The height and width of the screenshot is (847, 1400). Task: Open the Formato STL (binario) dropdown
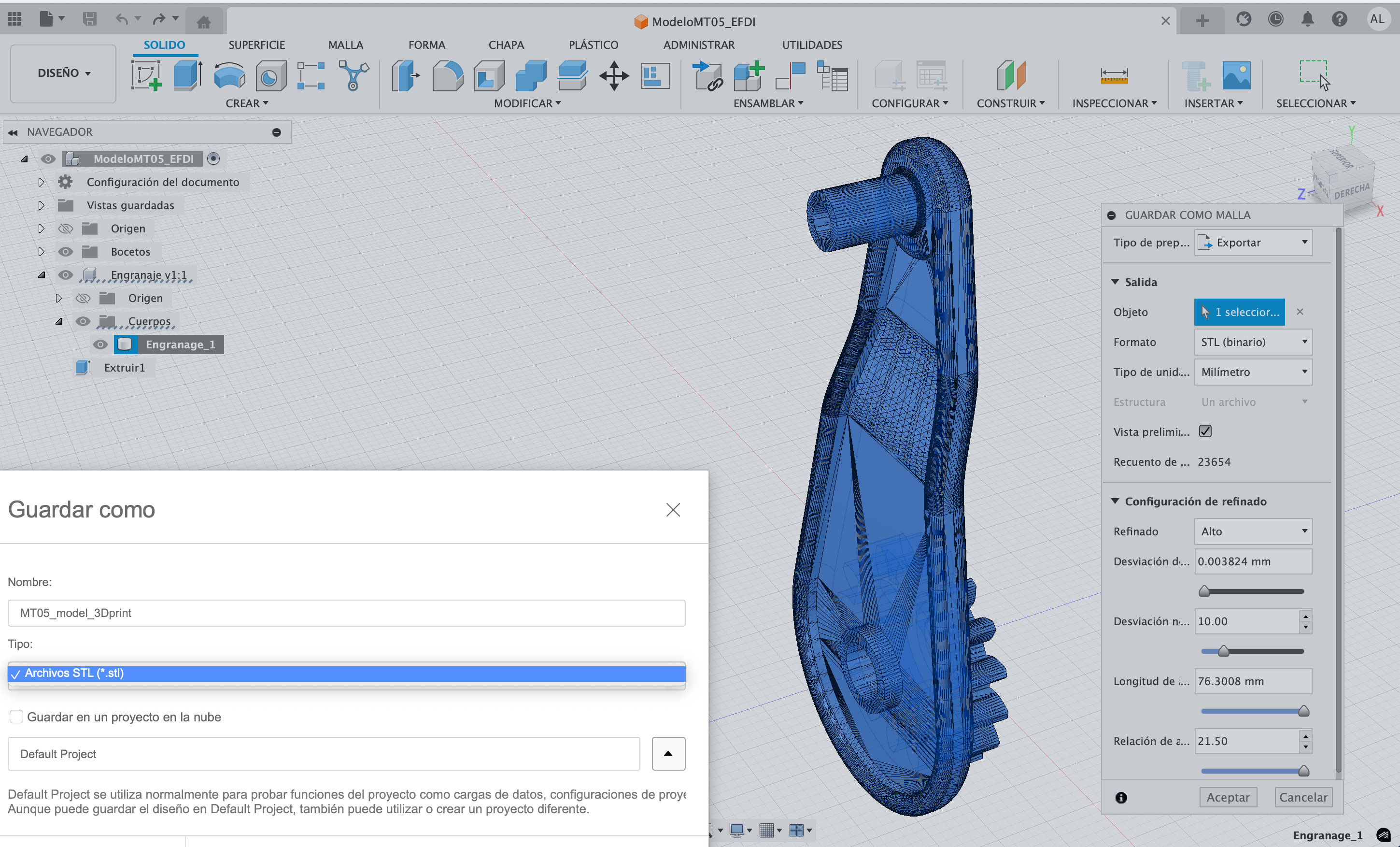tap(1253, 342)
